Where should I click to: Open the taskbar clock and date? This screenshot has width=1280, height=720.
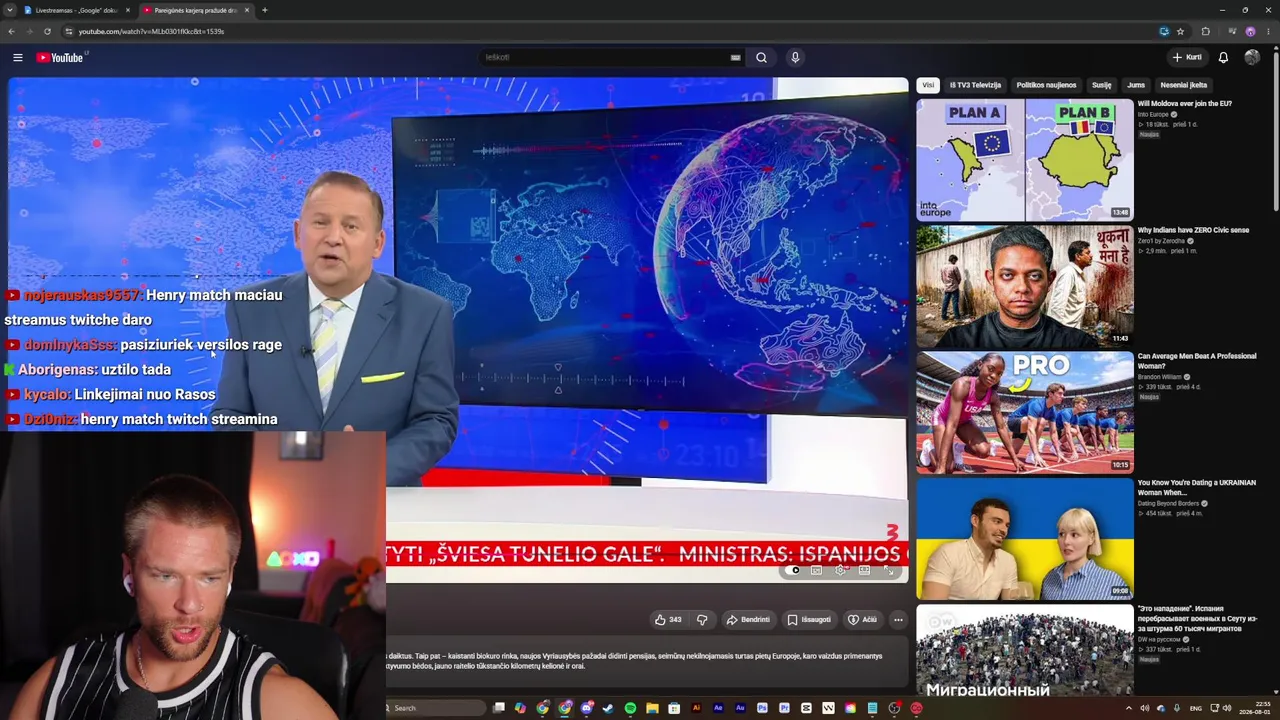pyautogui.click(x=1254, y=708)
